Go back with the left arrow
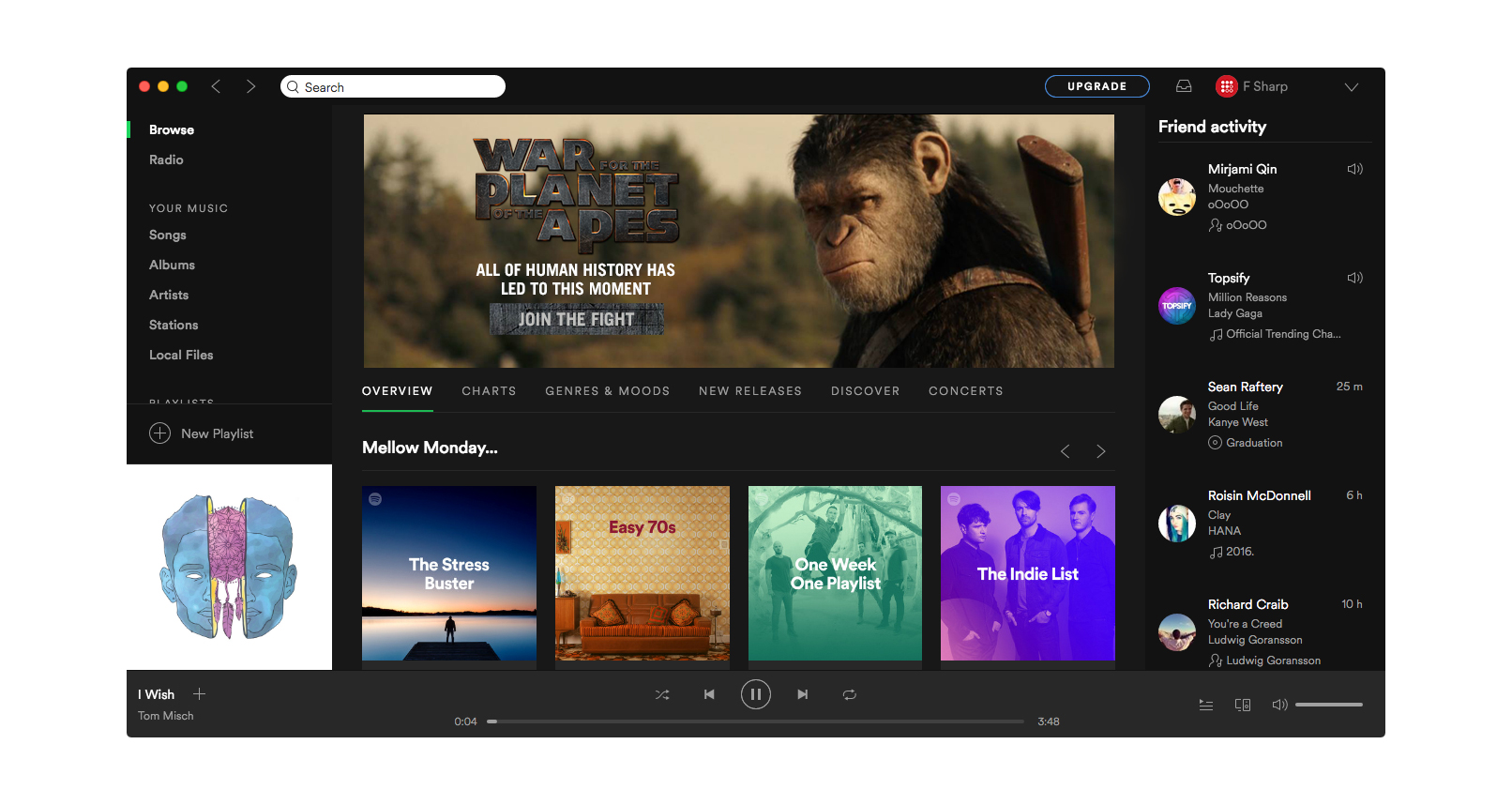Viewport: 1512px width, 805px height. 216,86
